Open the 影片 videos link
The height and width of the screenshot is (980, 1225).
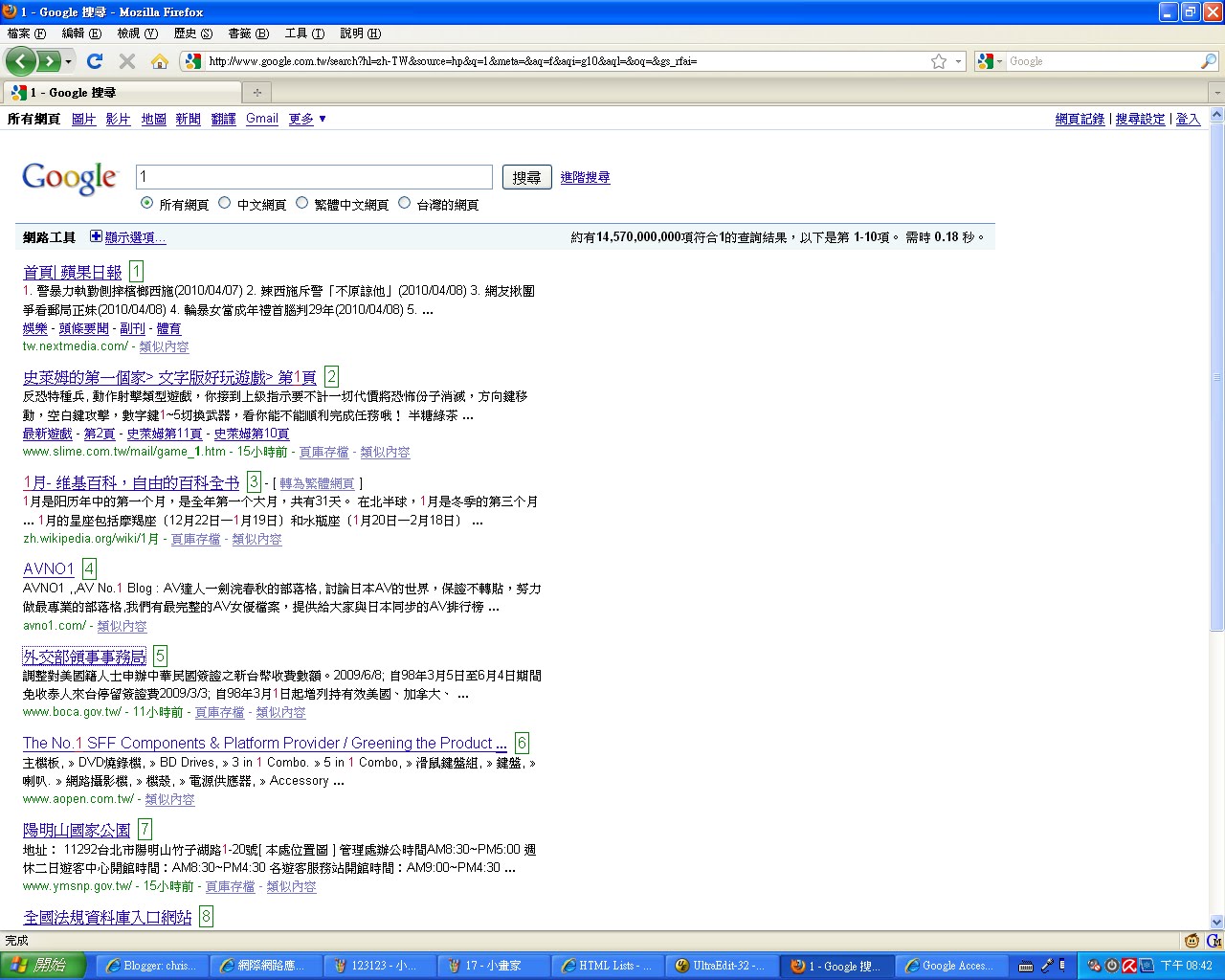click(x=118, y=119)
